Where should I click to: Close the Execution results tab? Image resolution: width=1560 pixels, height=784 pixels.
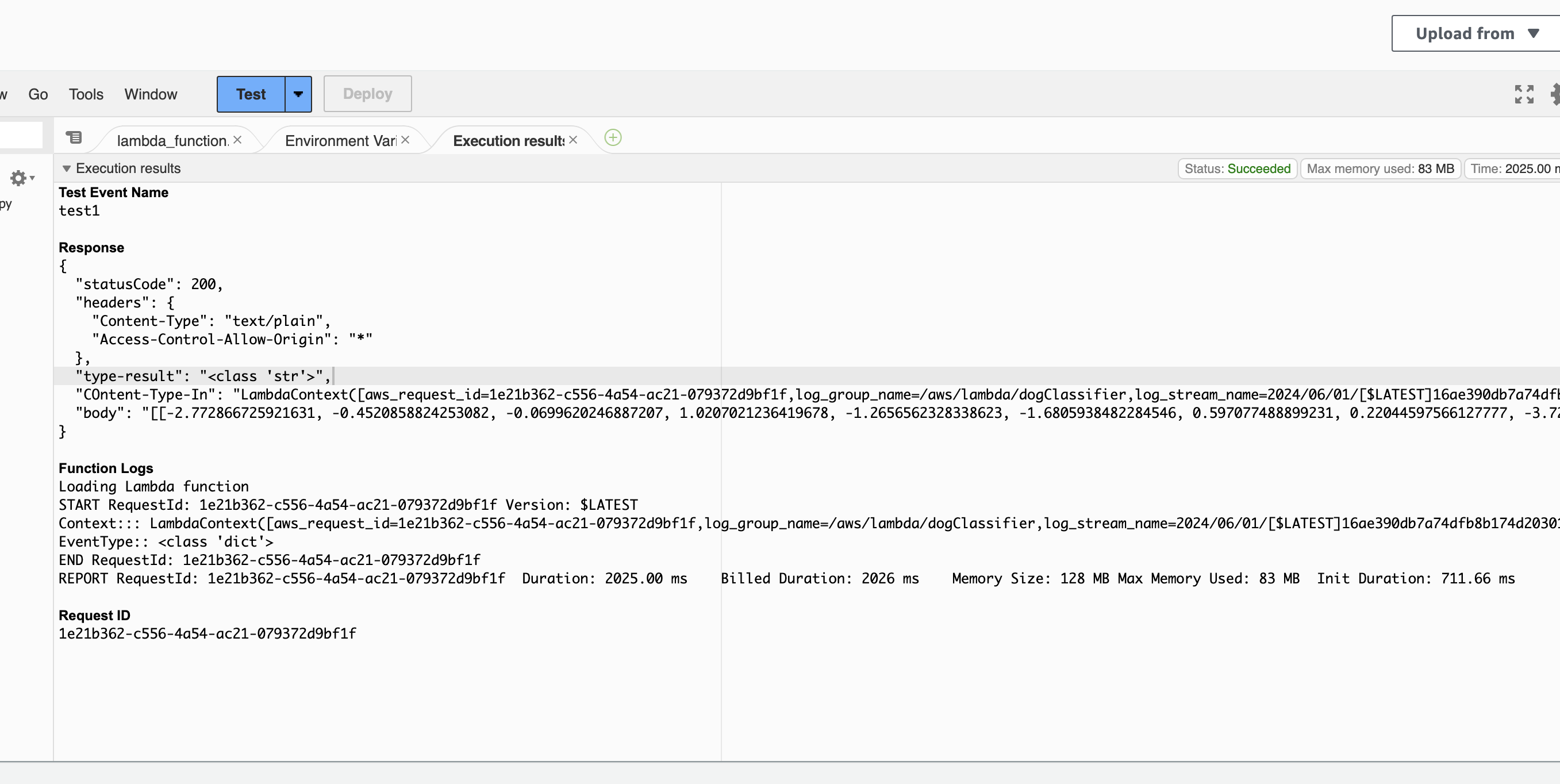tap(573, 140)
